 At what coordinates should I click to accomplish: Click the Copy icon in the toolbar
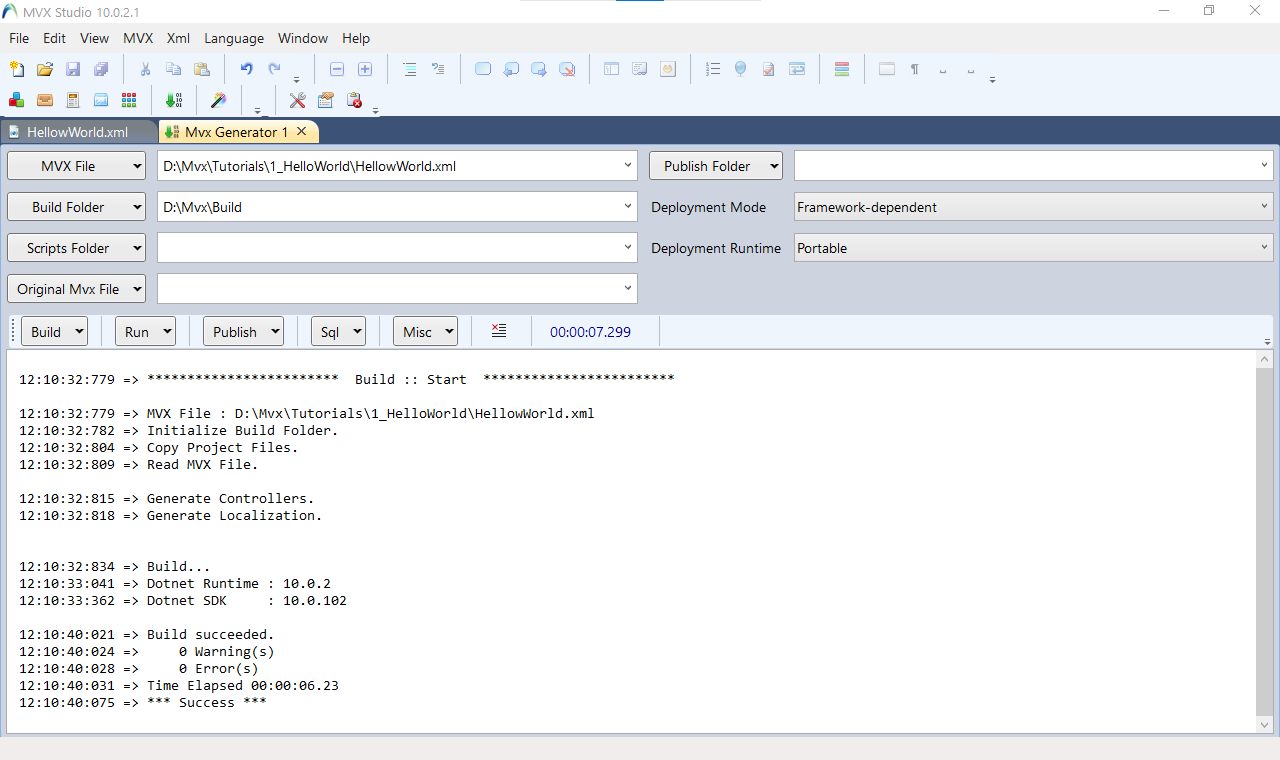click(173, 69)
